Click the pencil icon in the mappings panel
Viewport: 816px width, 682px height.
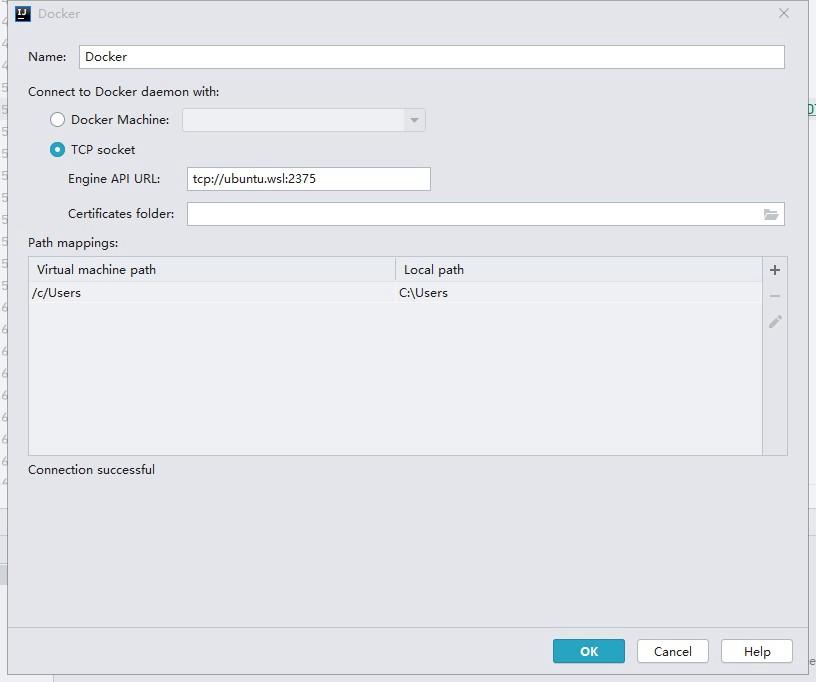click(x=776, y=321)
